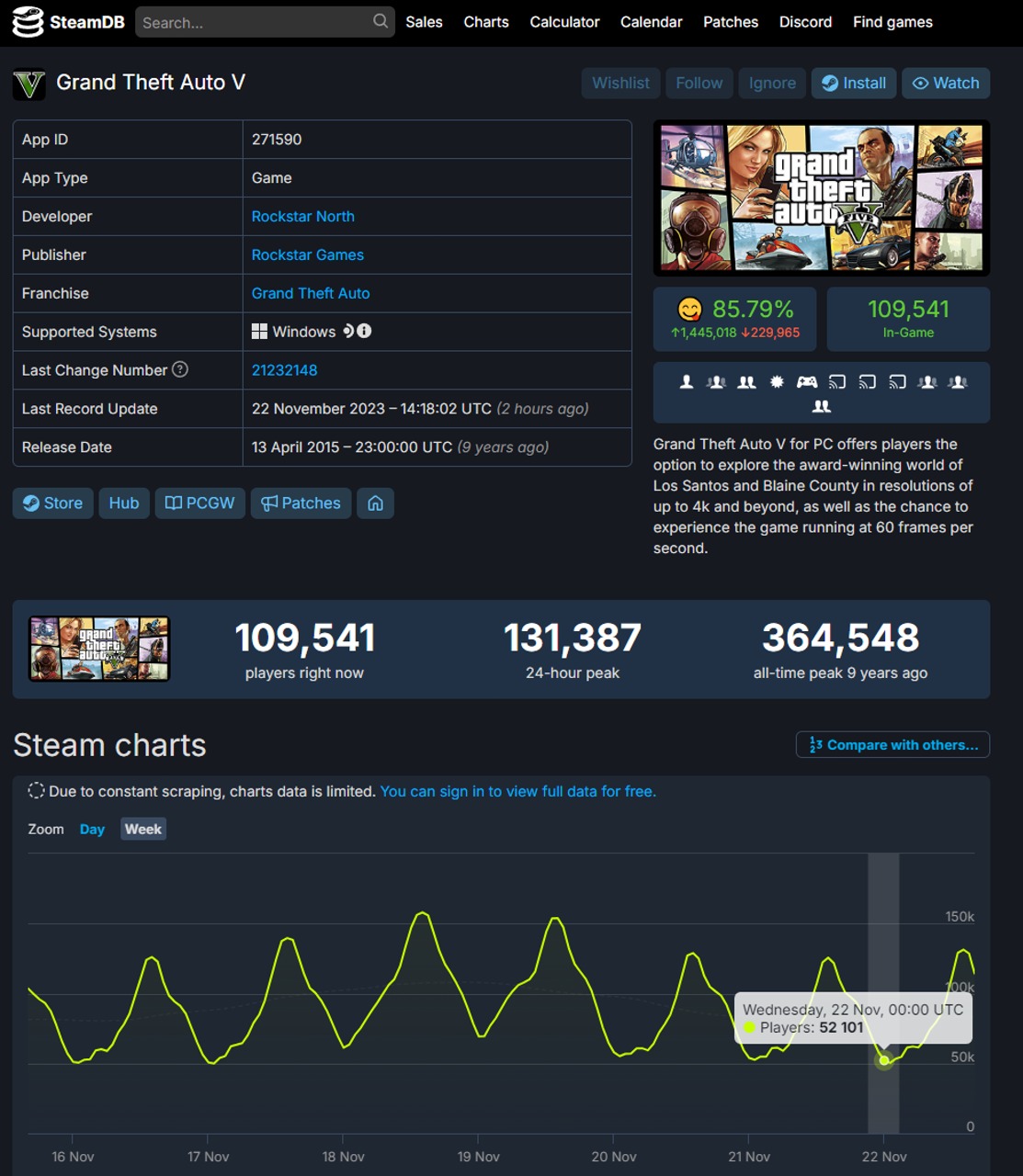Toggle Follow for this game

699,83
